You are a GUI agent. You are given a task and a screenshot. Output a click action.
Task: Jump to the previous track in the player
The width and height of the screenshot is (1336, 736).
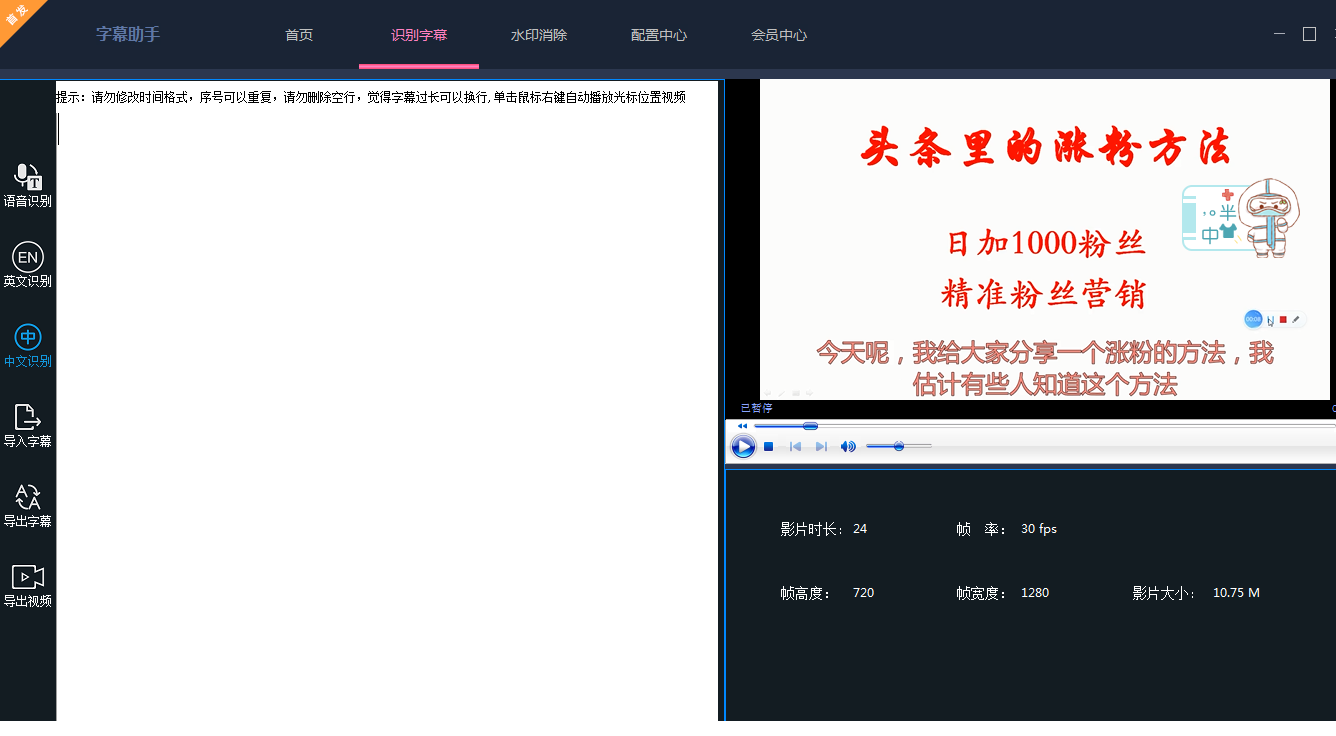point(795,447)
